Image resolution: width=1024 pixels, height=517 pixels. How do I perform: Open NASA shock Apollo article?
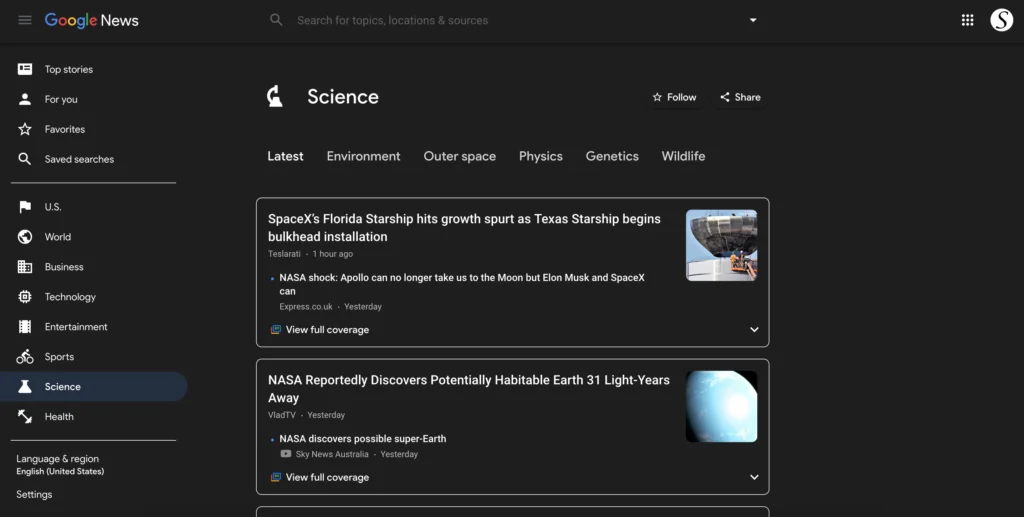click(x=462, y=284)
